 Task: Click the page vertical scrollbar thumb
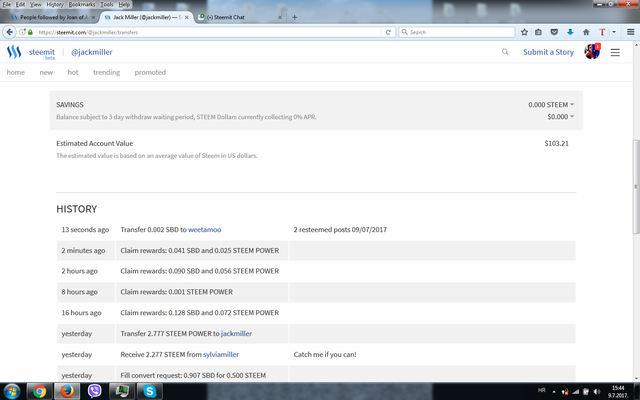pos(636,187)
